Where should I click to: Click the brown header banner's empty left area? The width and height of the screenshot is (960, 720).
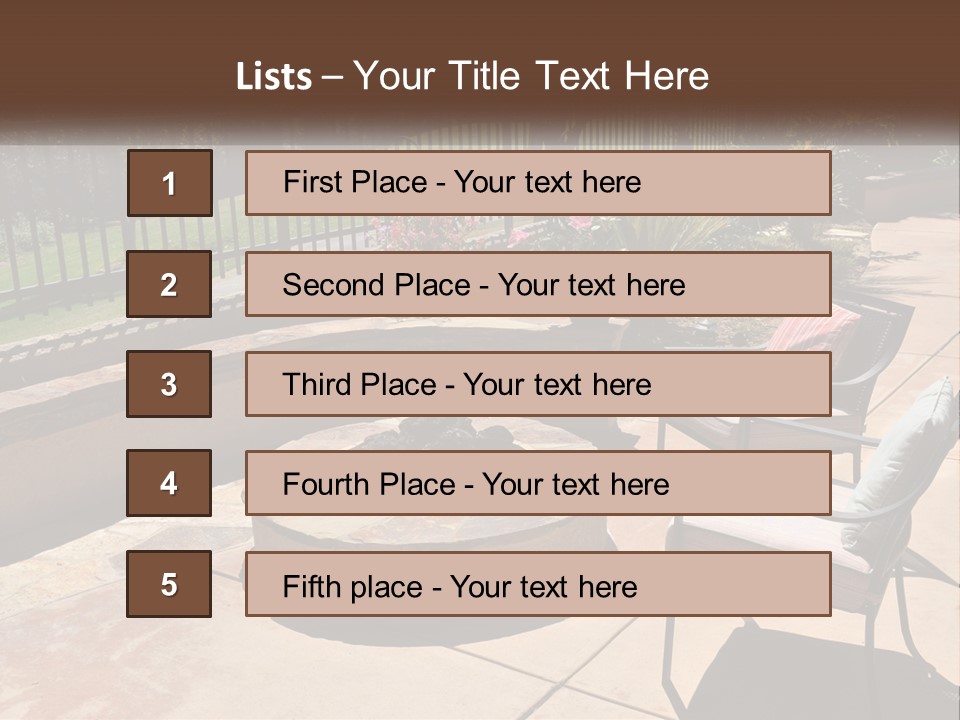(100, 60)
